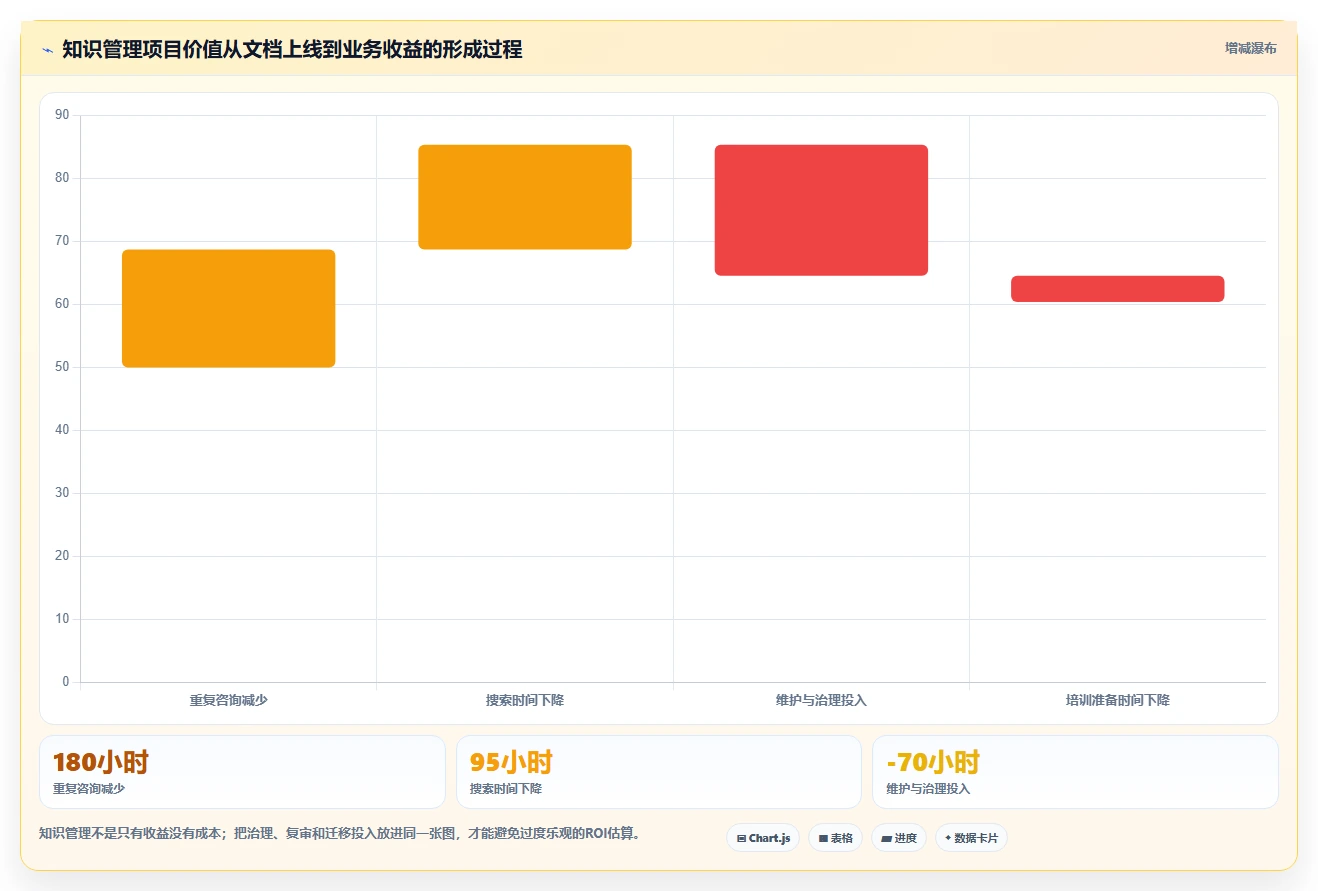Click the thin red 培训准备时间下降 bar

(1117, 289)
